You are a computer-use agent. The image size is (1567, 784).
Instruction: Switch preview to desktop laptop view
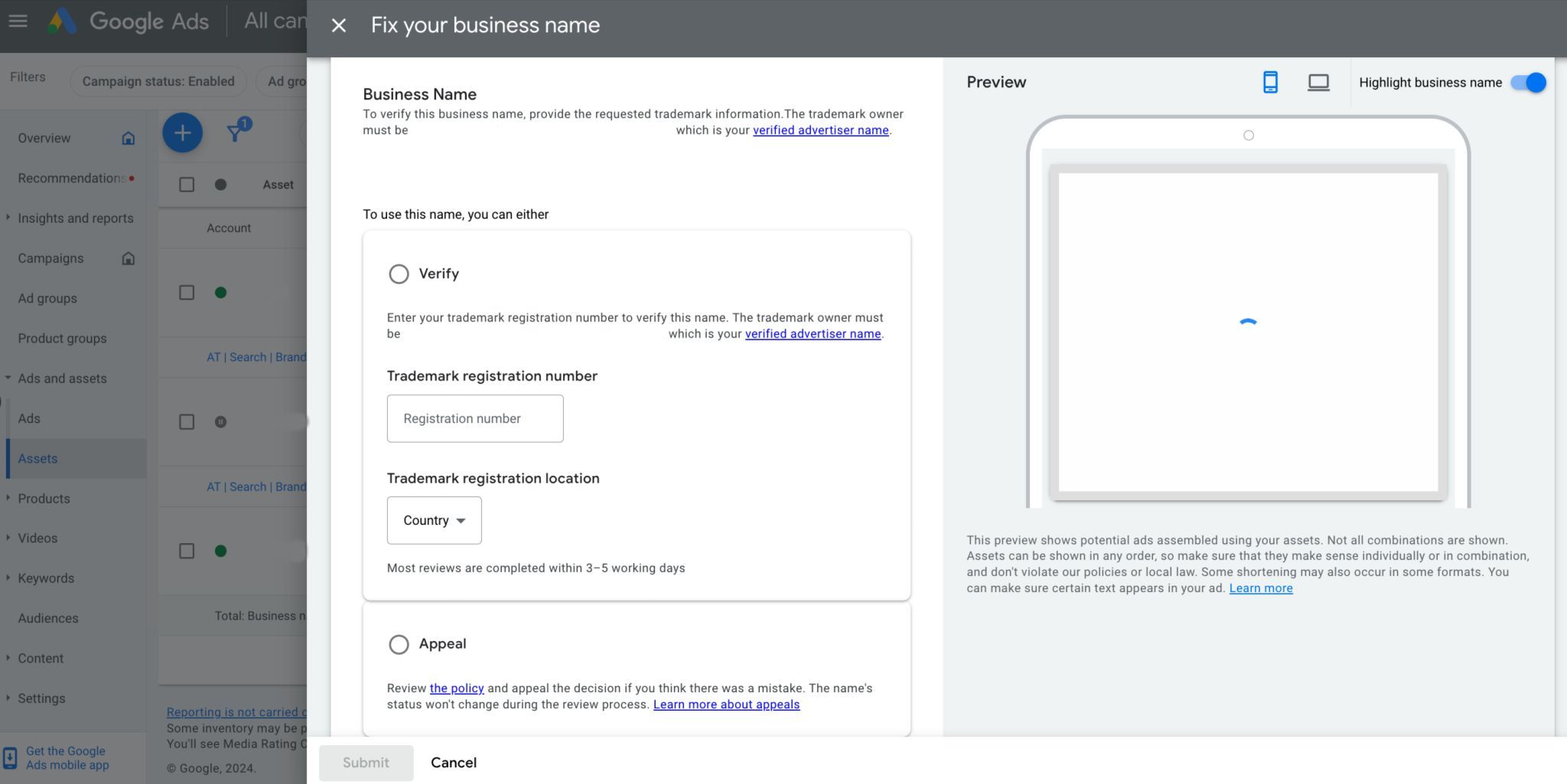(1318, 82)
